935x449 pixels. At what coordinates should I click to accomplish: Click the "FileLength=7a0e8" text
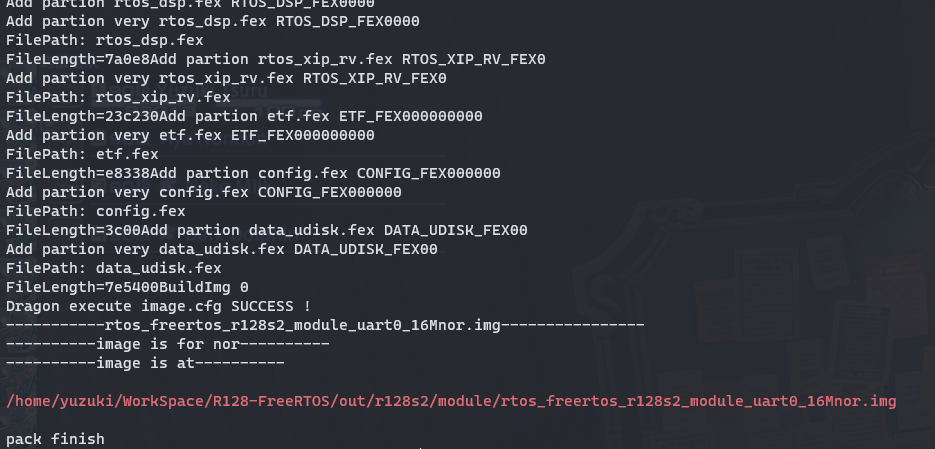coord(75,60)
